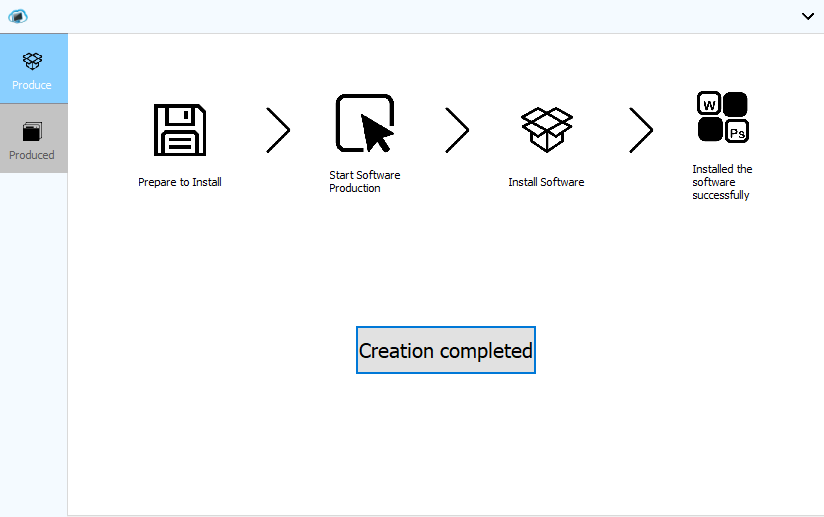Click the arrow after Start Software Production
The width and height of the screenshot is (824, 517).
click(457, 130)
